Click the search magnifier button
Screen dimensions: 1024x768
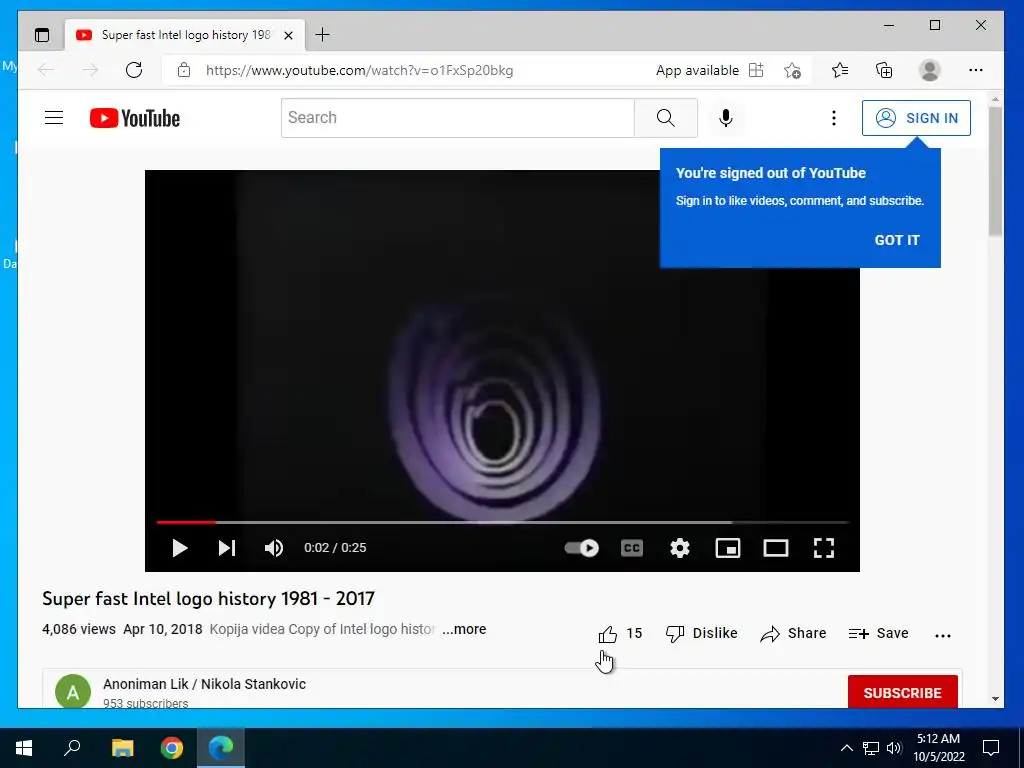665,118
